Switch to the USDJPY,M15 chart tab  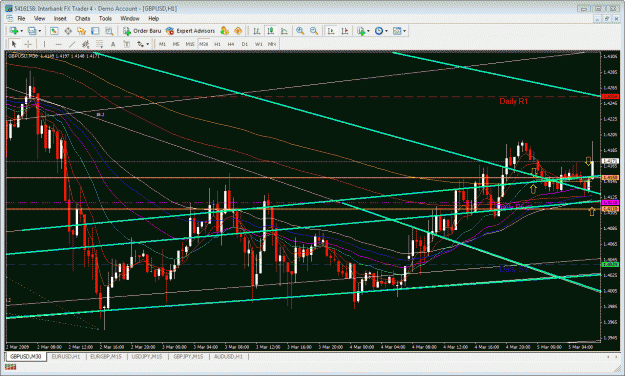point(147,356)
